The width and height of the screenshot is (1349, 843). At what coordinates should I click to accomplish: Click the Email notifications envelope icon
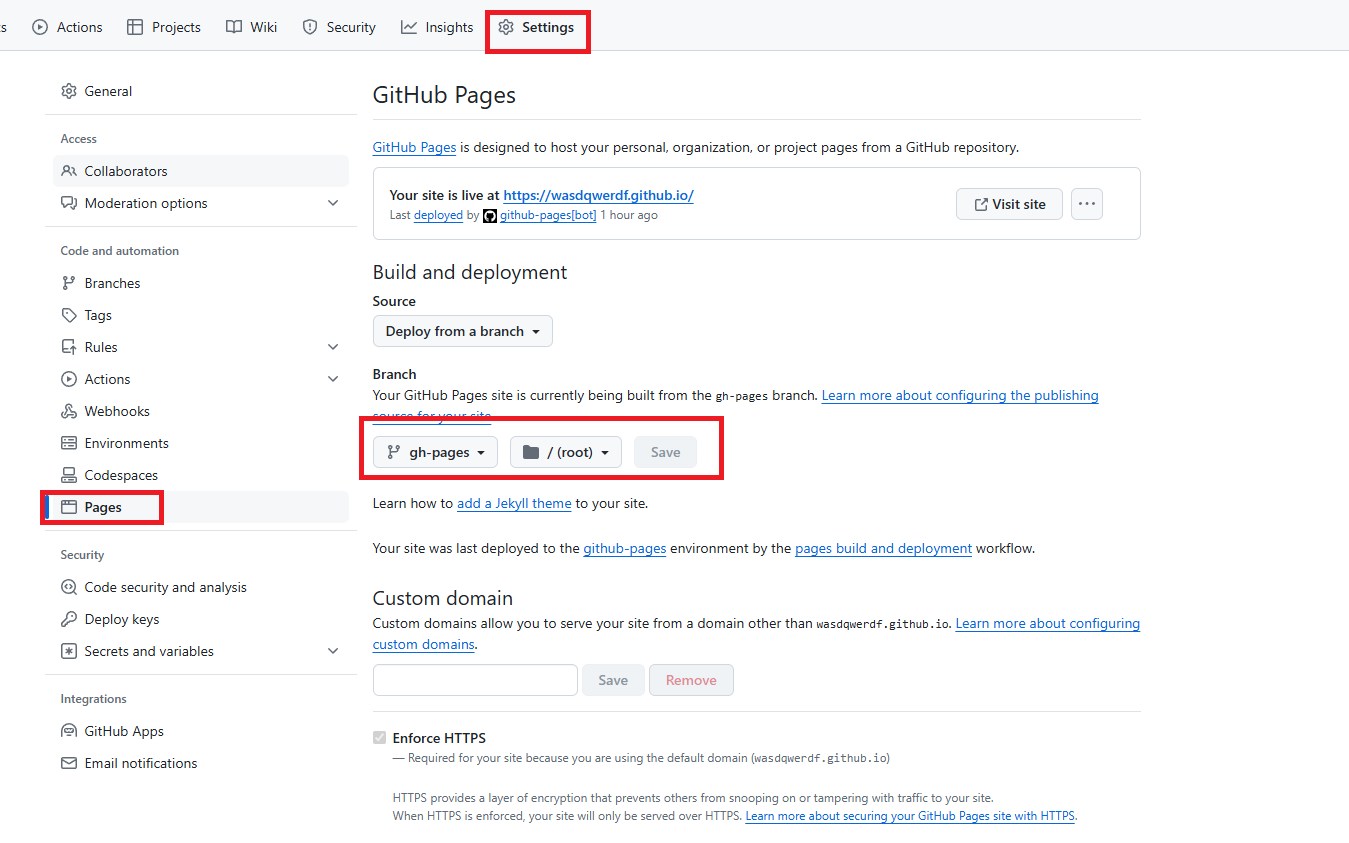click(69, 763)
